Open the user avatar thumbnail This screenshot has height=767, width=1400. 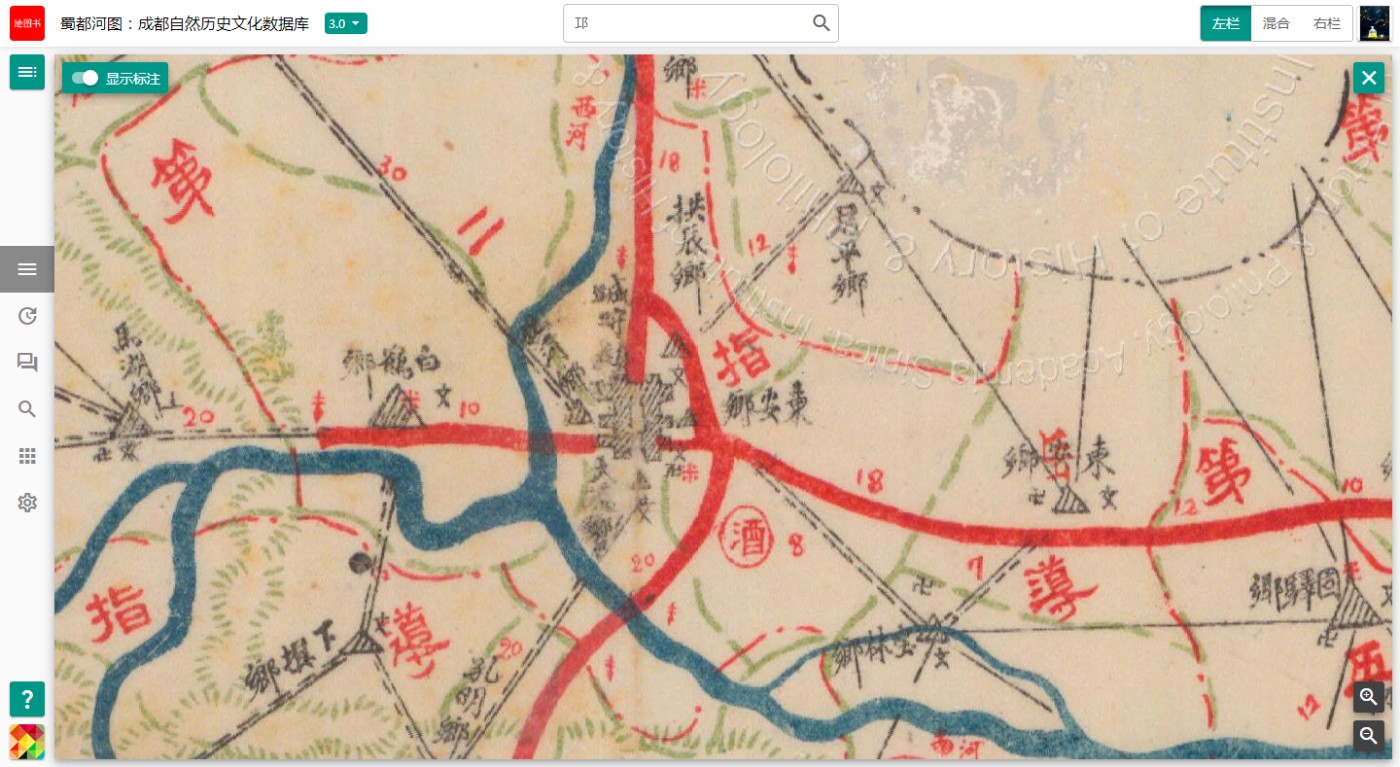1375,23
